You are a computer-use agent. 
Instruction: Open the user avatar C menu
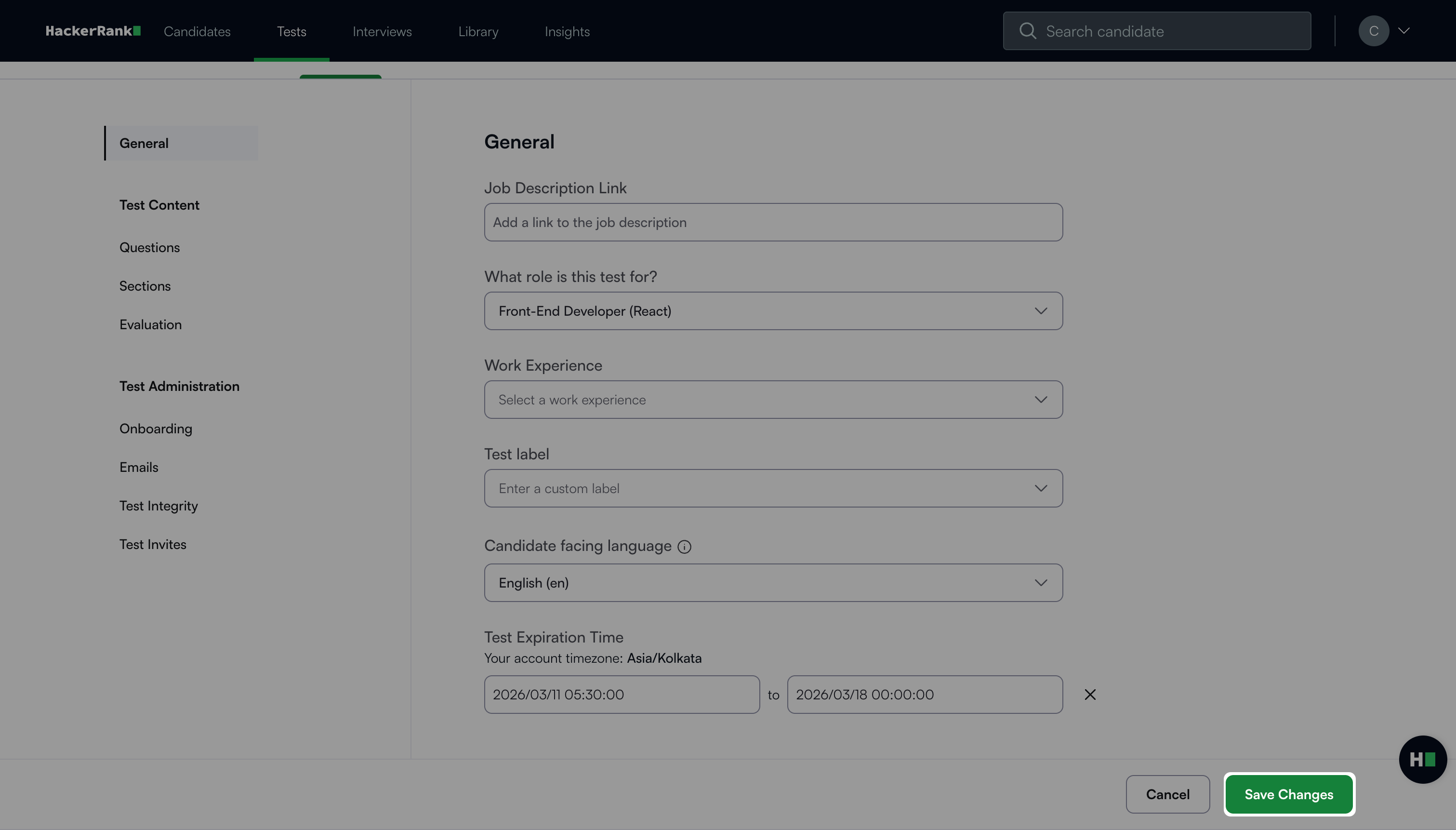[1374, 31]
